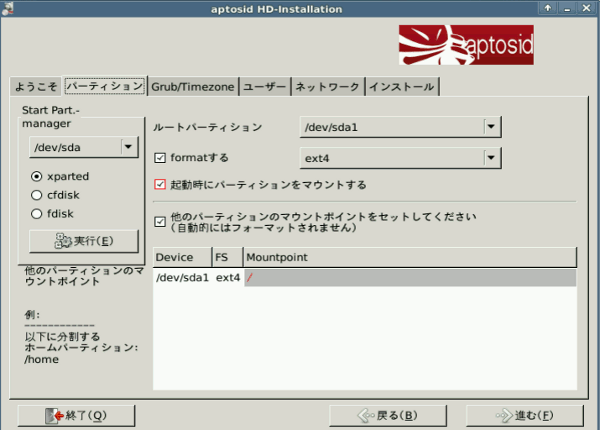This screenshot has width=600, height=430.
Task: Switch to the ようこそ tab
Action: point(36,87)
